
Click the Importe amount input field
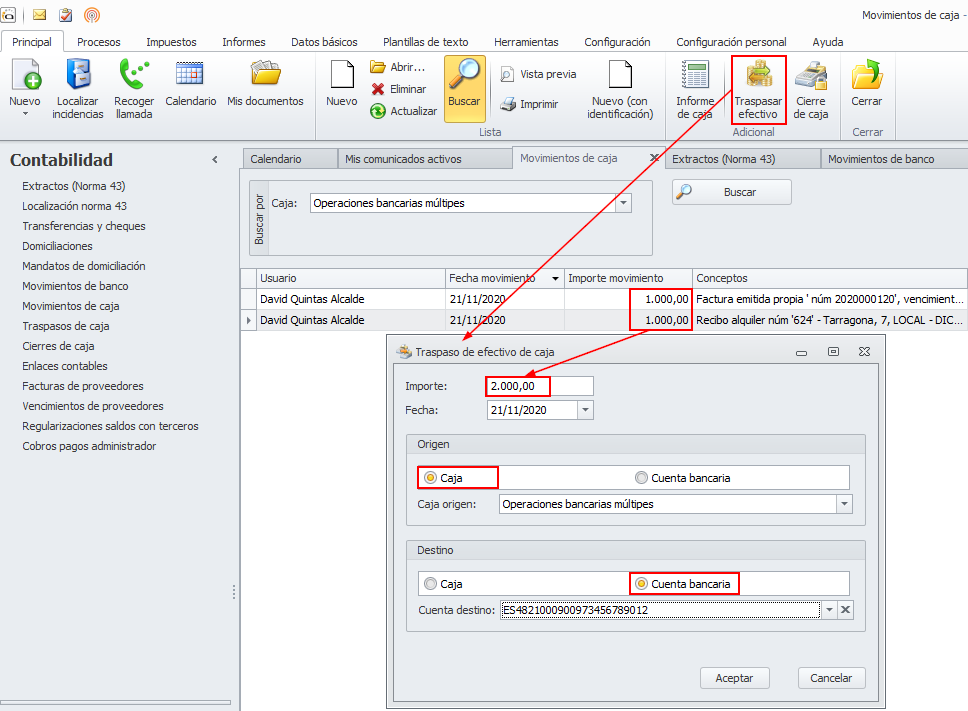(538, 386)
